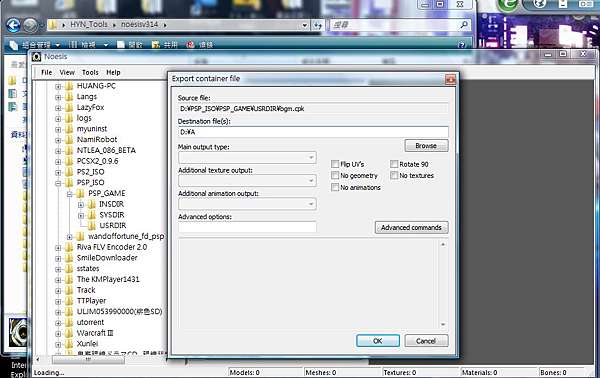
Task: Tick the No animations checkbox
Action: pos(335,187)
